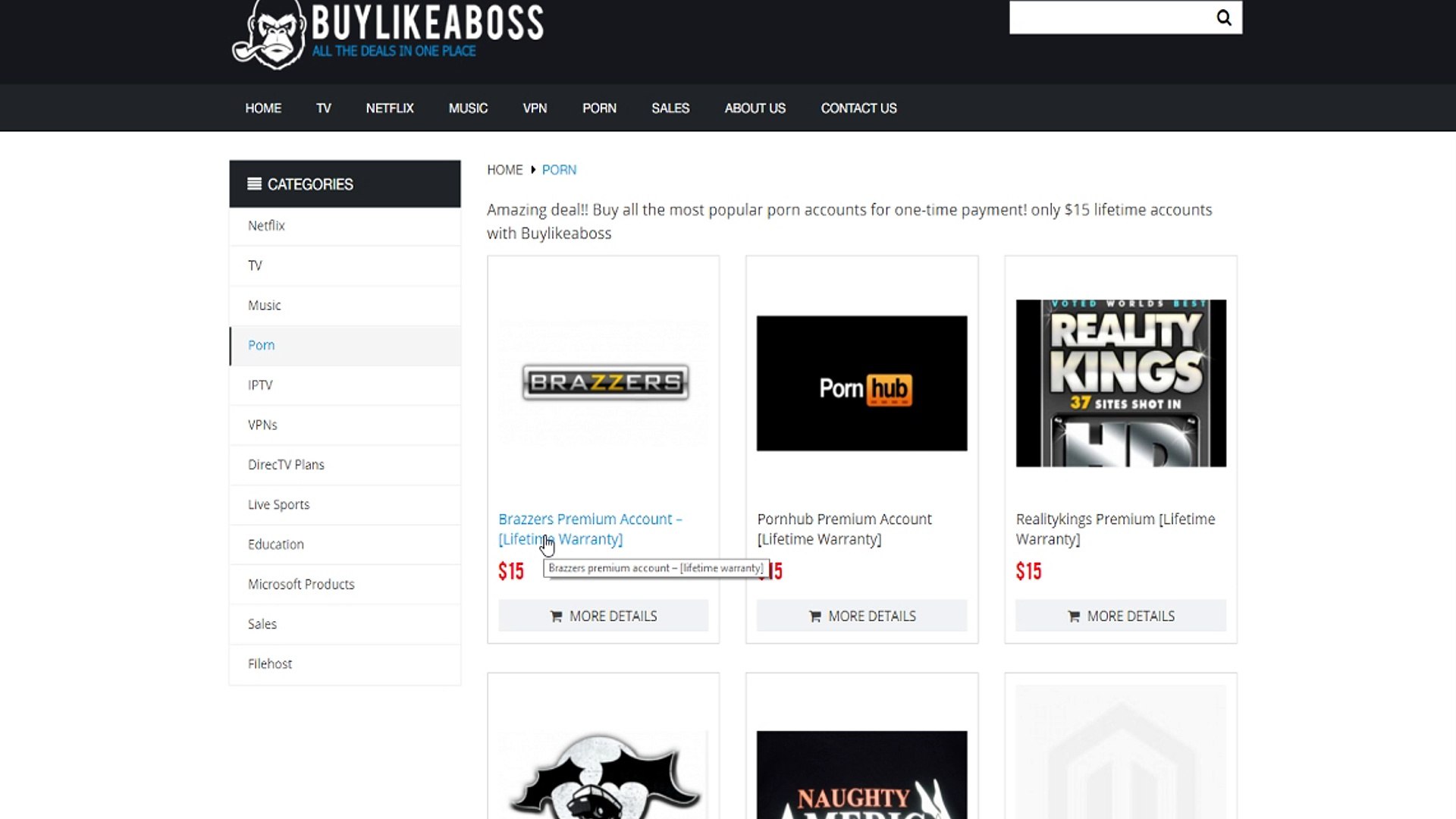Click CONTACT US in the top navigation
The image size is (1456, 819).
(x=858, y=108)
